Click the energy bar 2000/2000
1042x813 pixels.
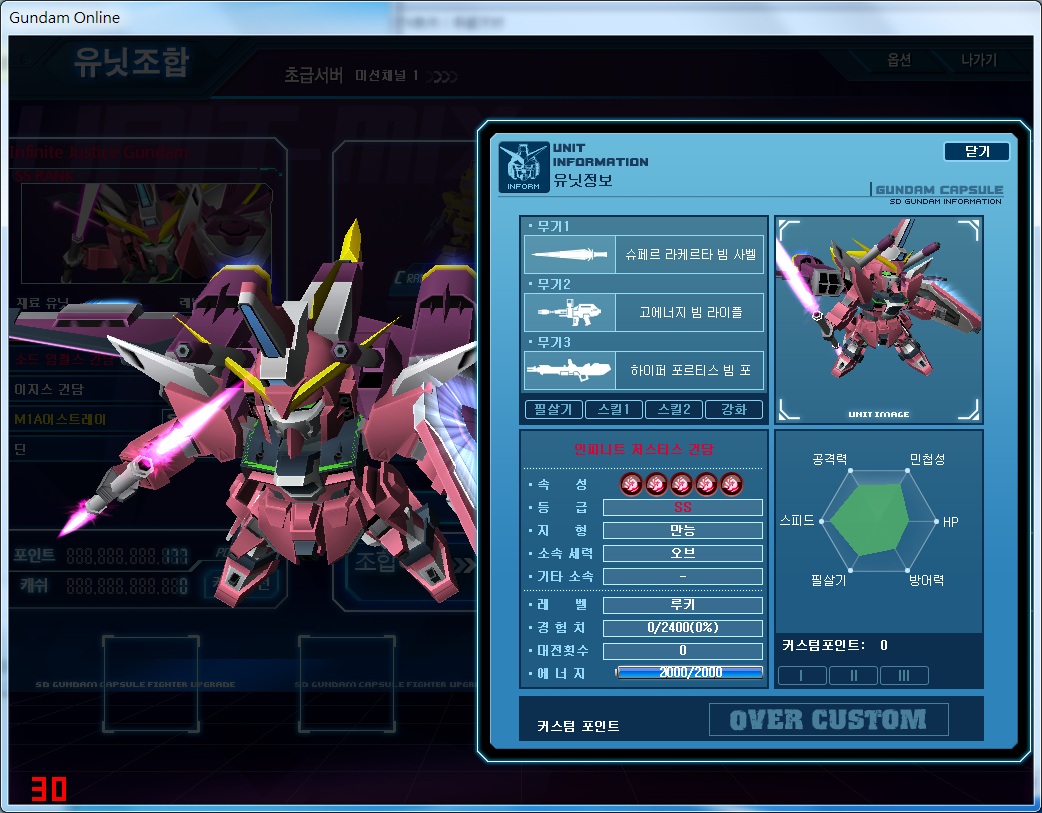(689, 673)
